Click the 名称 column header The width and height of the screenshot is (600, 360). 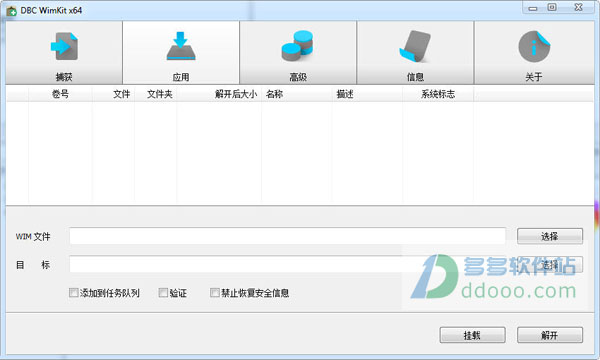coord(297,94)
